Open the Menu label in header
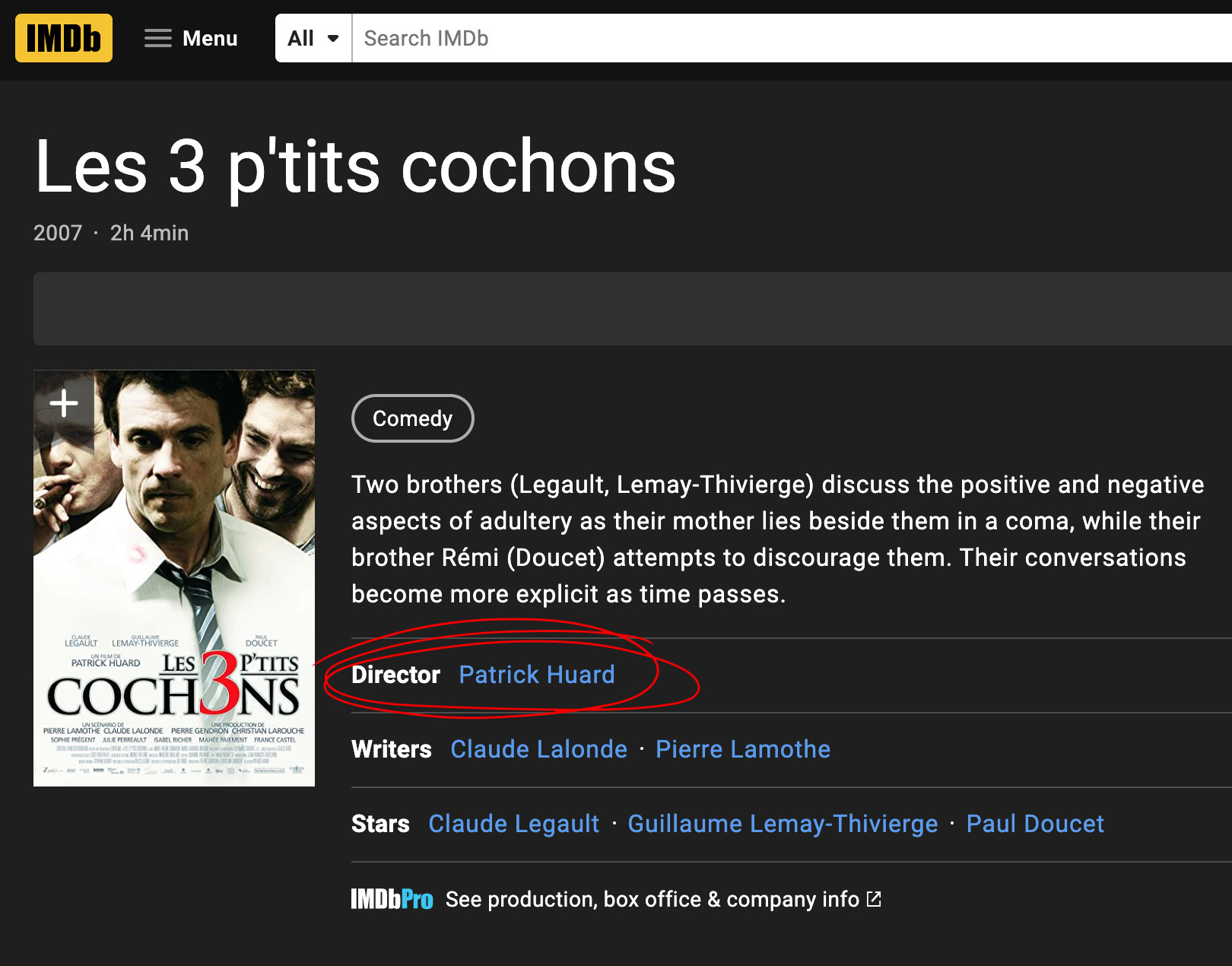This screenshot has height=966, width=1232. coord(210,38)
